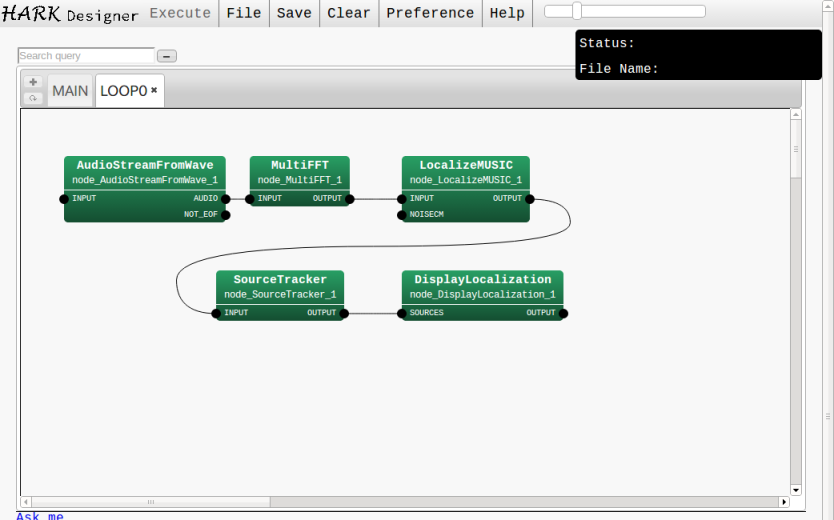Click the NOISECM input port on LocalizeMUSIC
The image size is (834, 520).
click(x=402, y=215)
